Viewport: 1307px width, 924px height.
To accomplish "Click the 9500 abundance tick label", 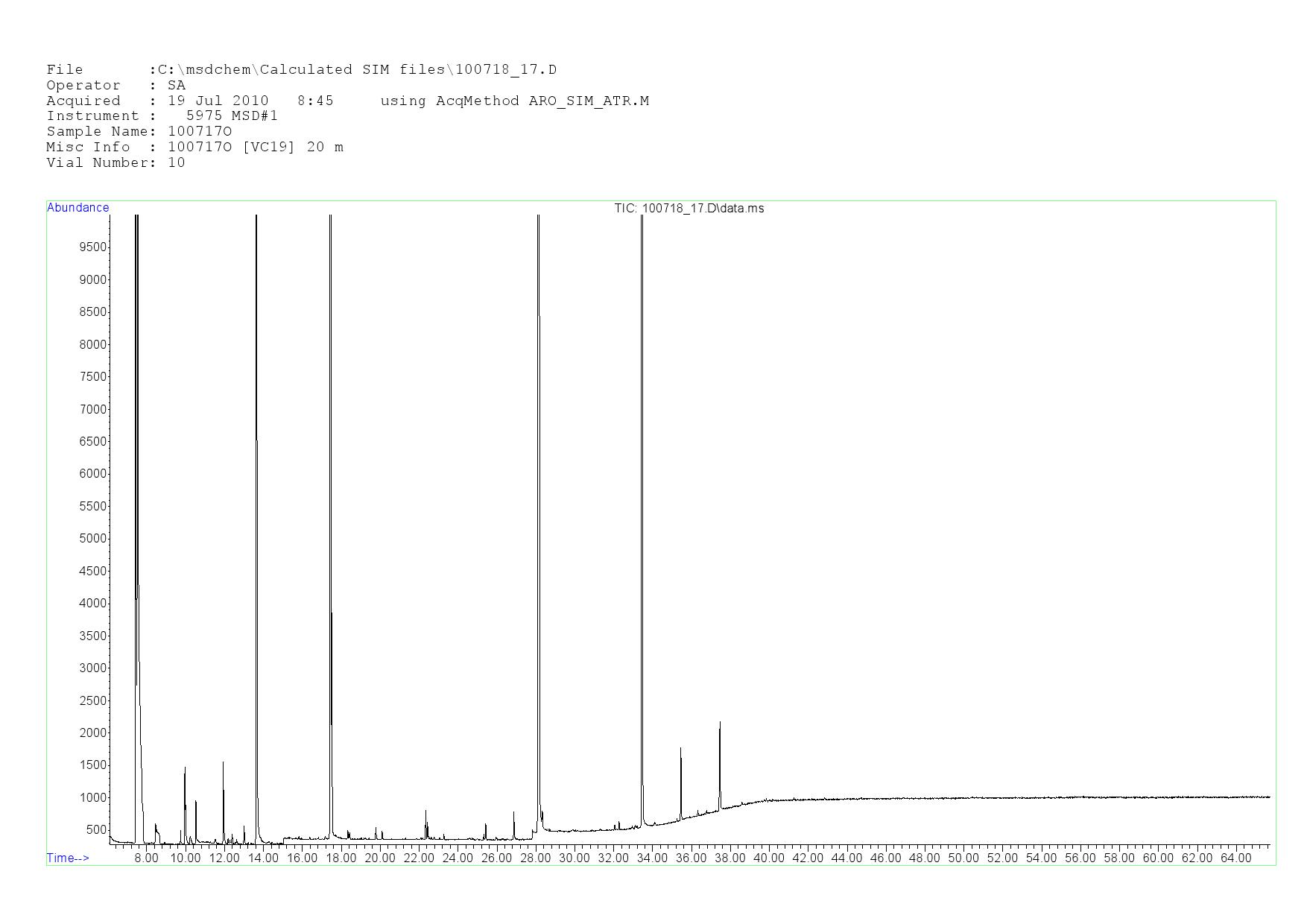I will click(x=93, y=247).
